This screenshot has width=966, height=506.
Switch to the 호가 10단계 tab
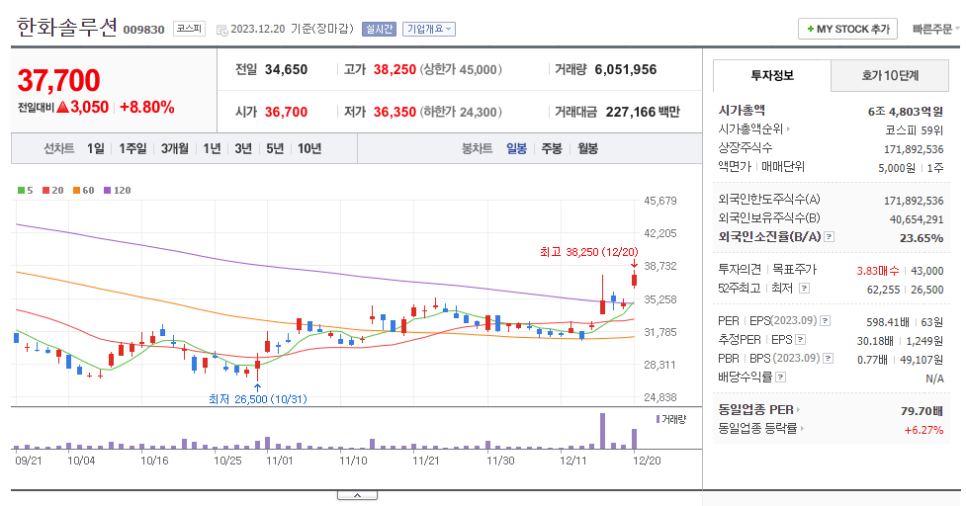[890, 76]
